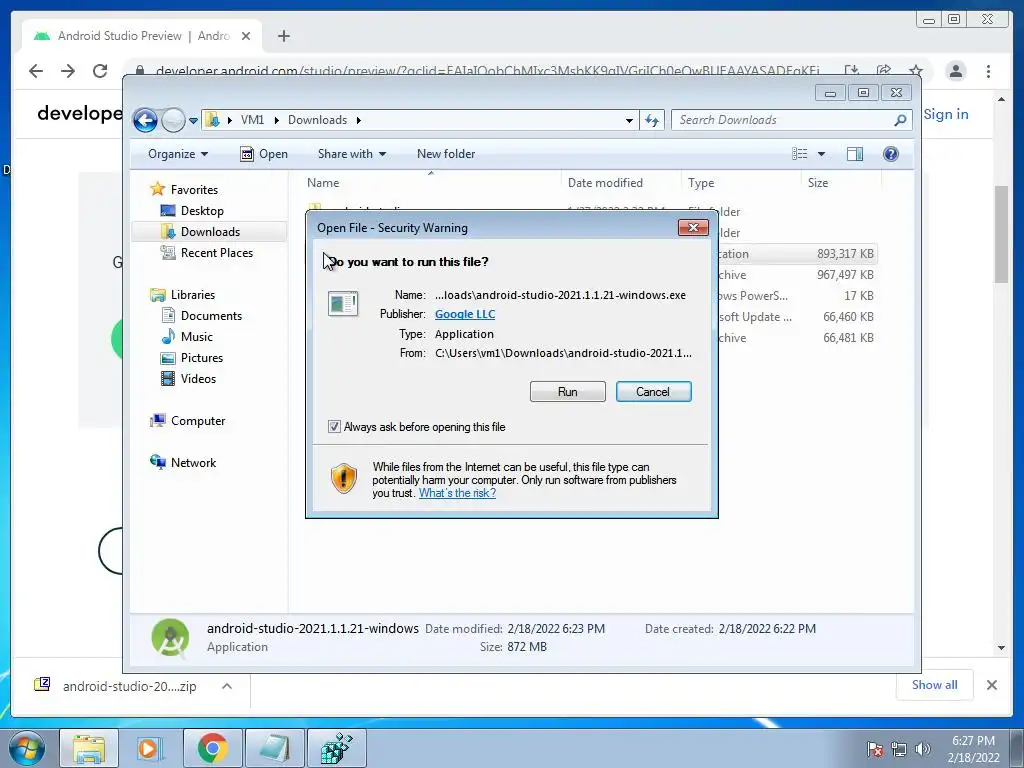Expand the view options dropdown arrow
The image size is (1024, 768).
[822, 154]
